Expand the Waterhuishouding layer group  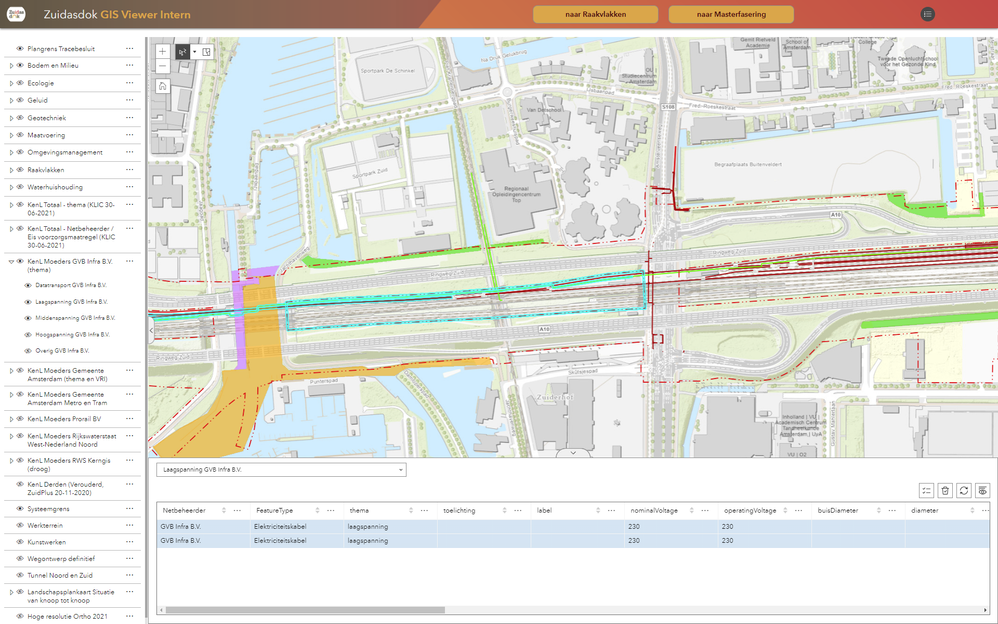coord(11,187)
